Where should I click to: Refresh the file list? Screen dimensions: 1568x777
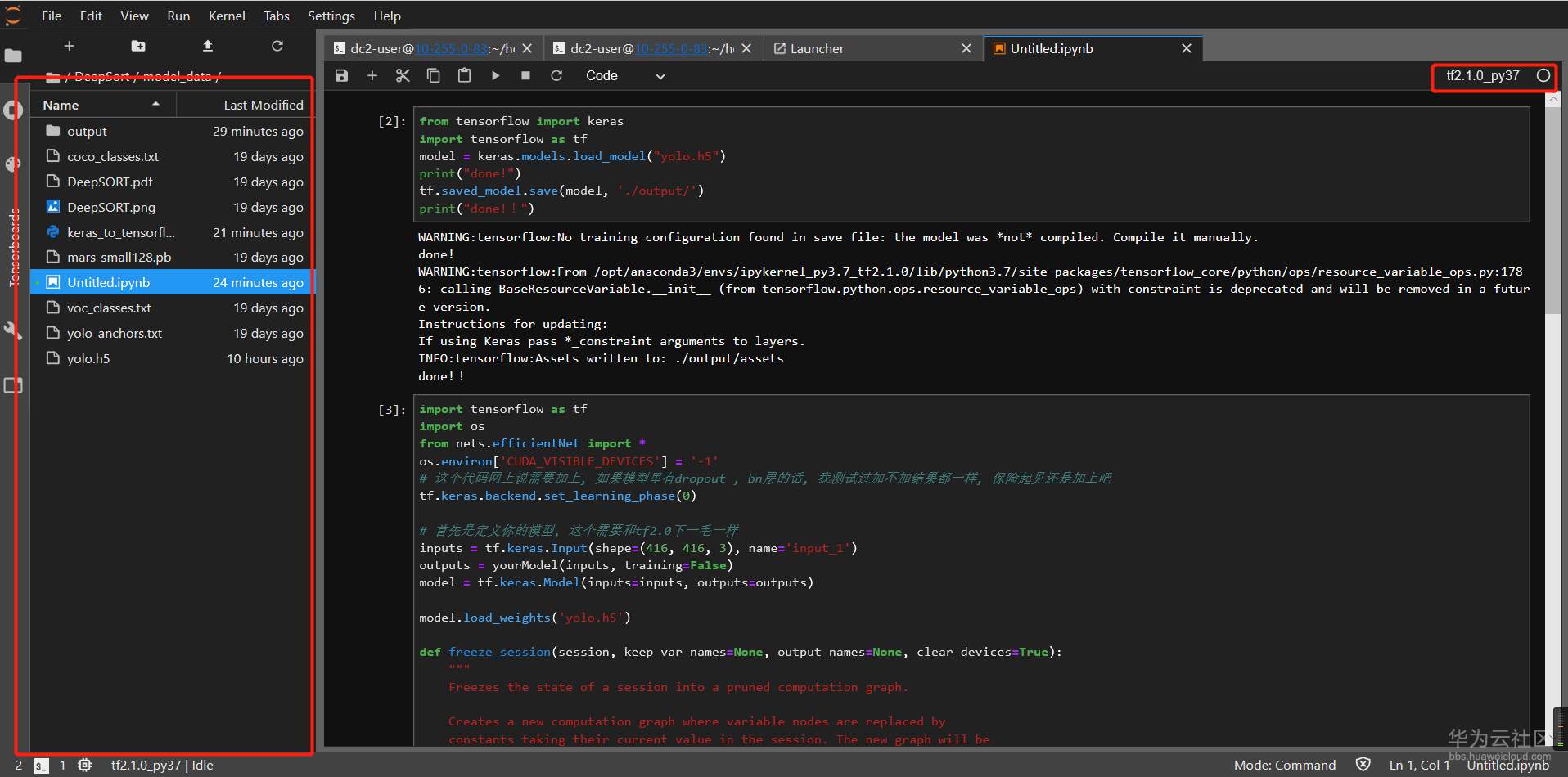click(x=277, y=46)
